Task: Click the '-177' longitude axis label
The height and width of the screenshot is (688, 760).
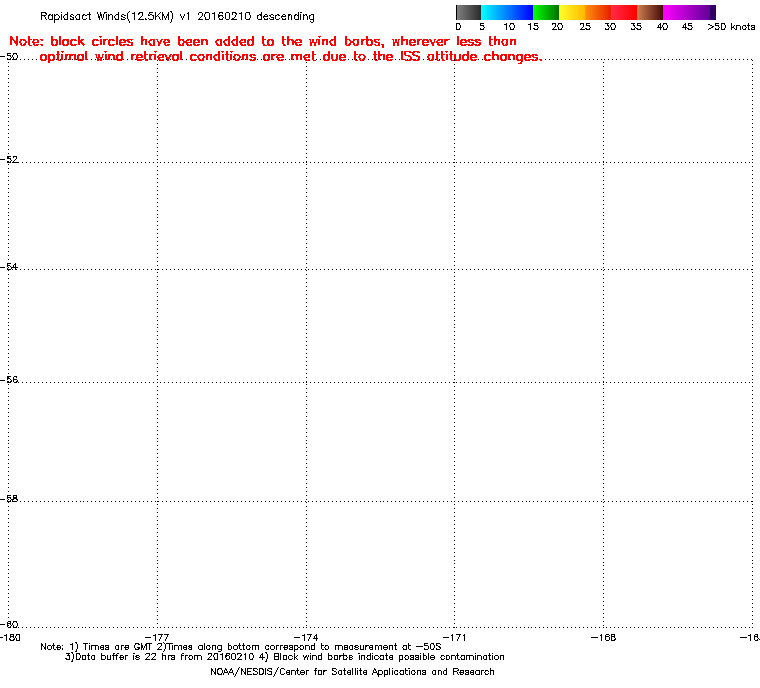Action: click(x=157, y=638)
